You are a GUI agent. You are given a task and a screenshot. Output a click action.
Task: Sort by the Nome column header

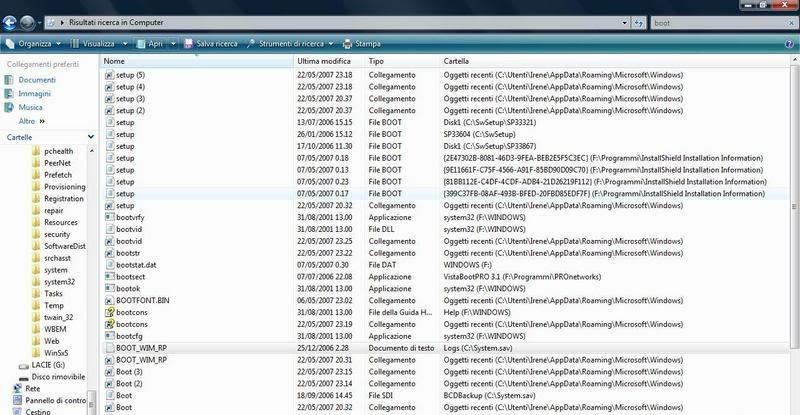click(x=196, y=61)
